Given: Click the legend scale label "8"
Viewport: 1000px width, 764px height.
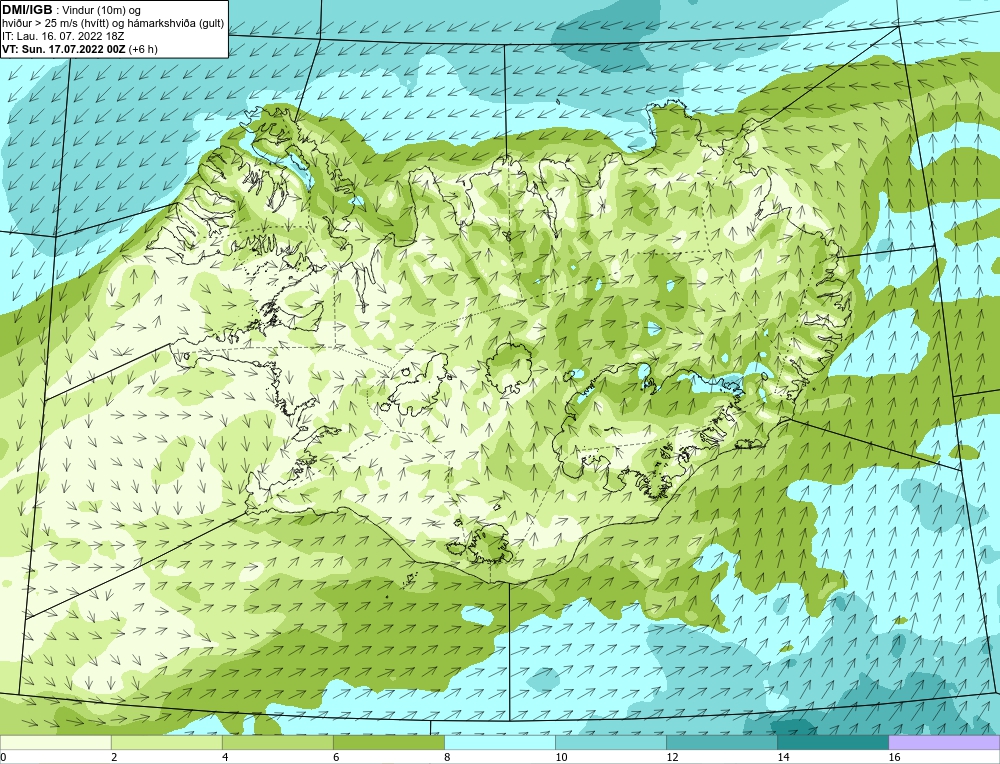Looking at the screenshot, I should point(447,757).
